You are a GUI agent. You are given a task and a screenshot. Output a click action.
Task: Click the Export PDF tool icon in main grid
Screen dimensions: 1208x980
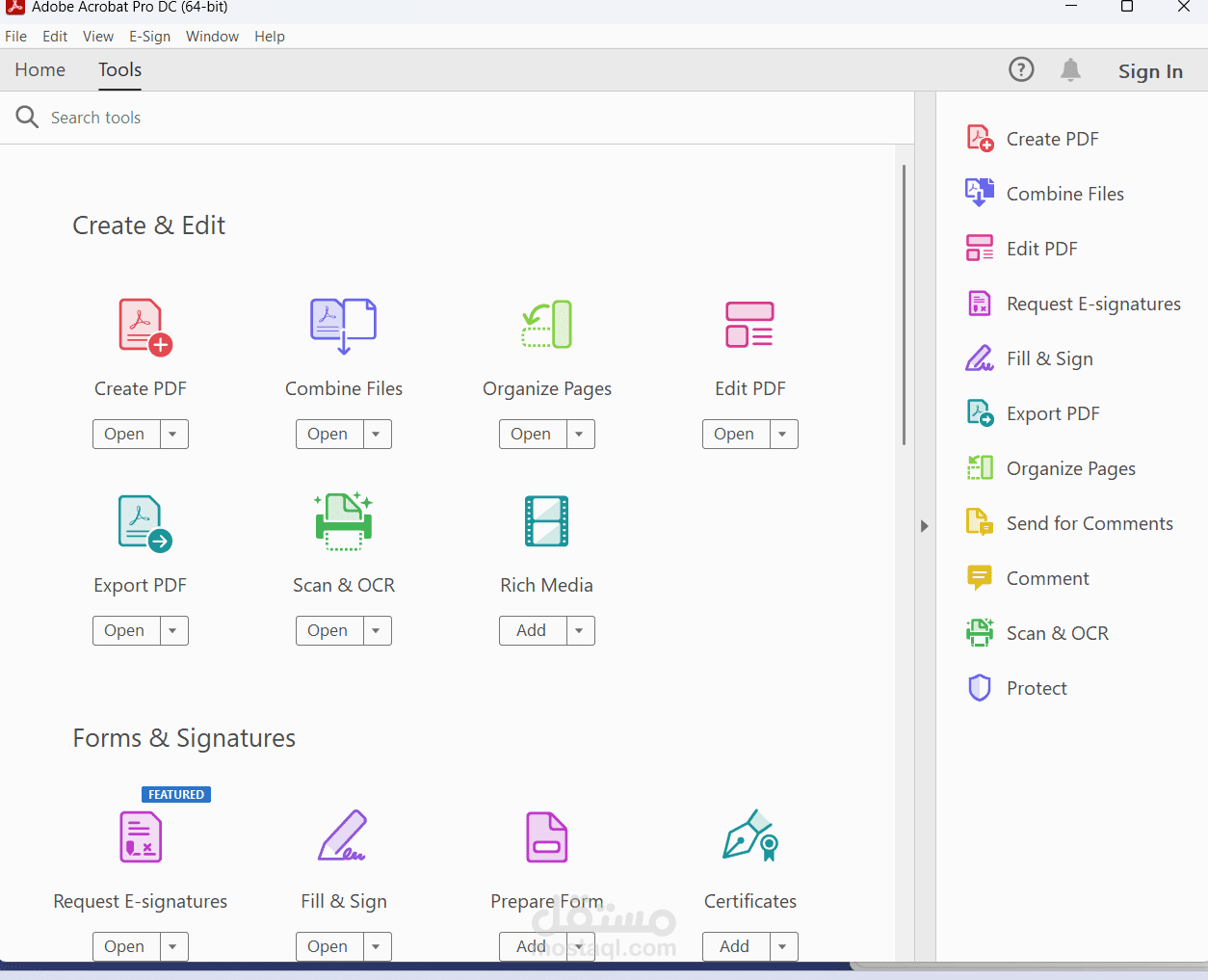144,523
